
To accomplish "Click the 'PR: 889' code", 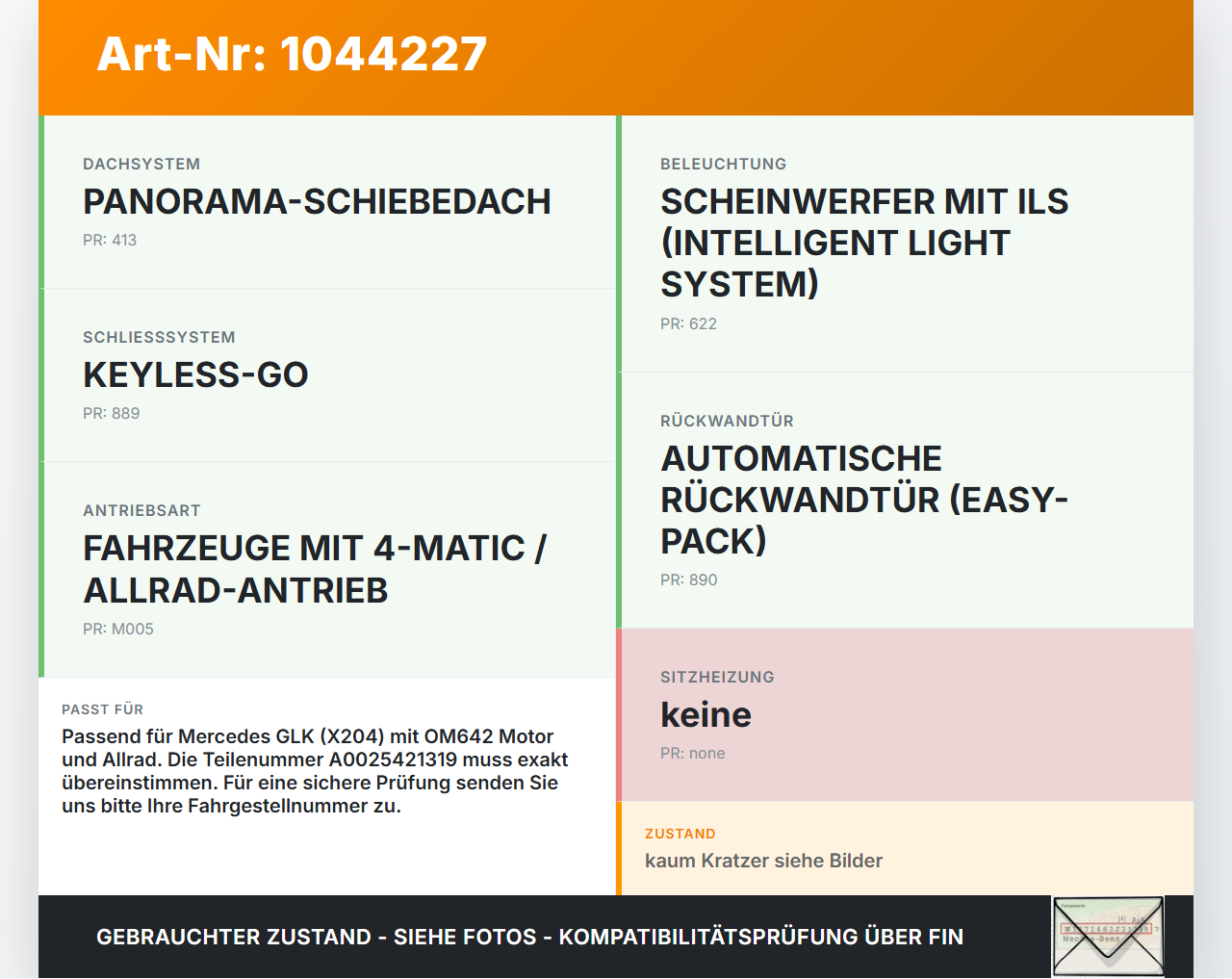I will click(x=111, y=413).
